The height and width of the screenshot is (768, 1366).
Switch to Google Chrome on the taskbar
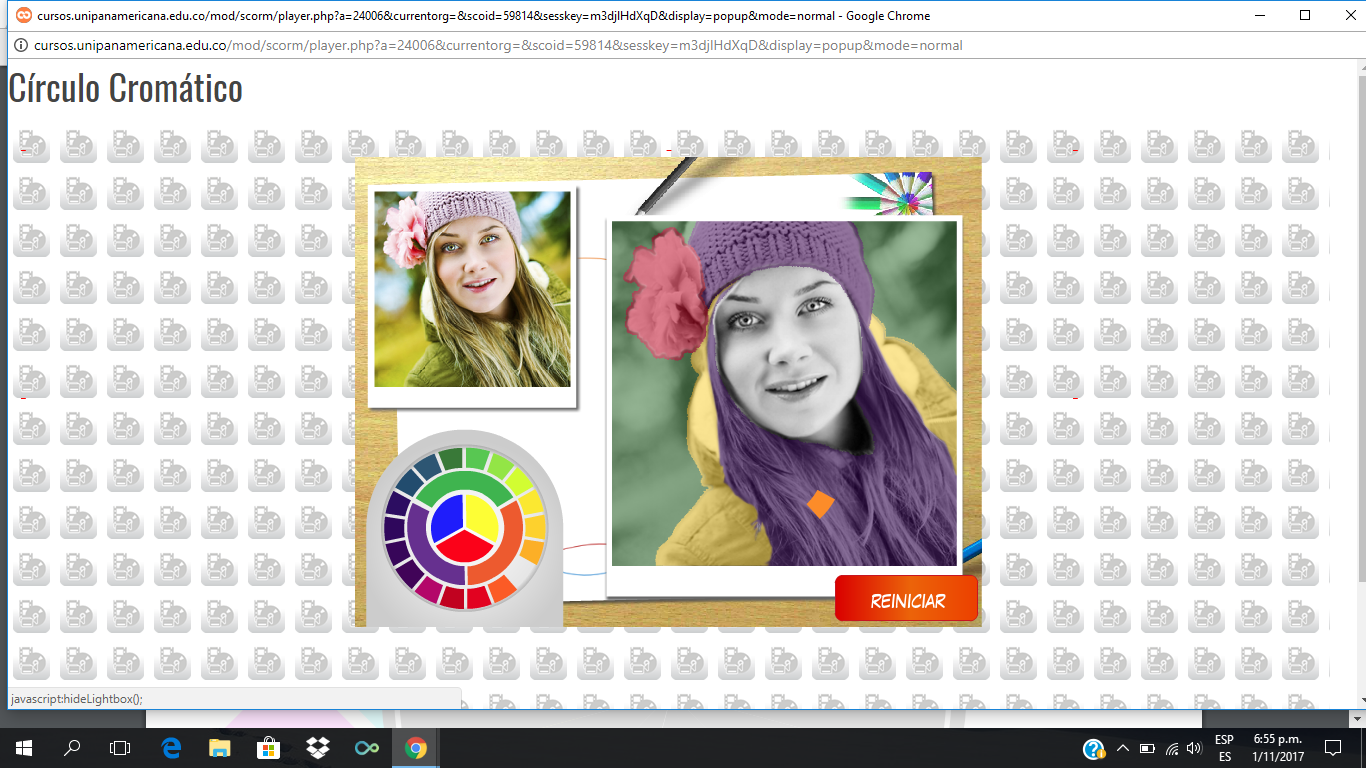coord(416,748)
